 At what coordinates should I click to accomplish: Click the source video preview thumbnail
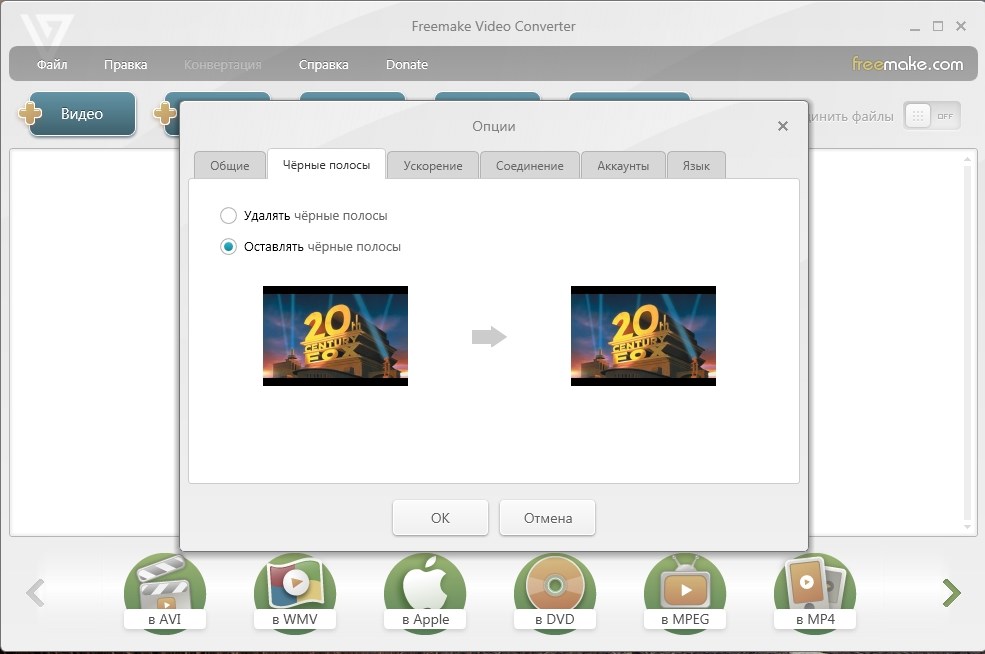(335, 336)
